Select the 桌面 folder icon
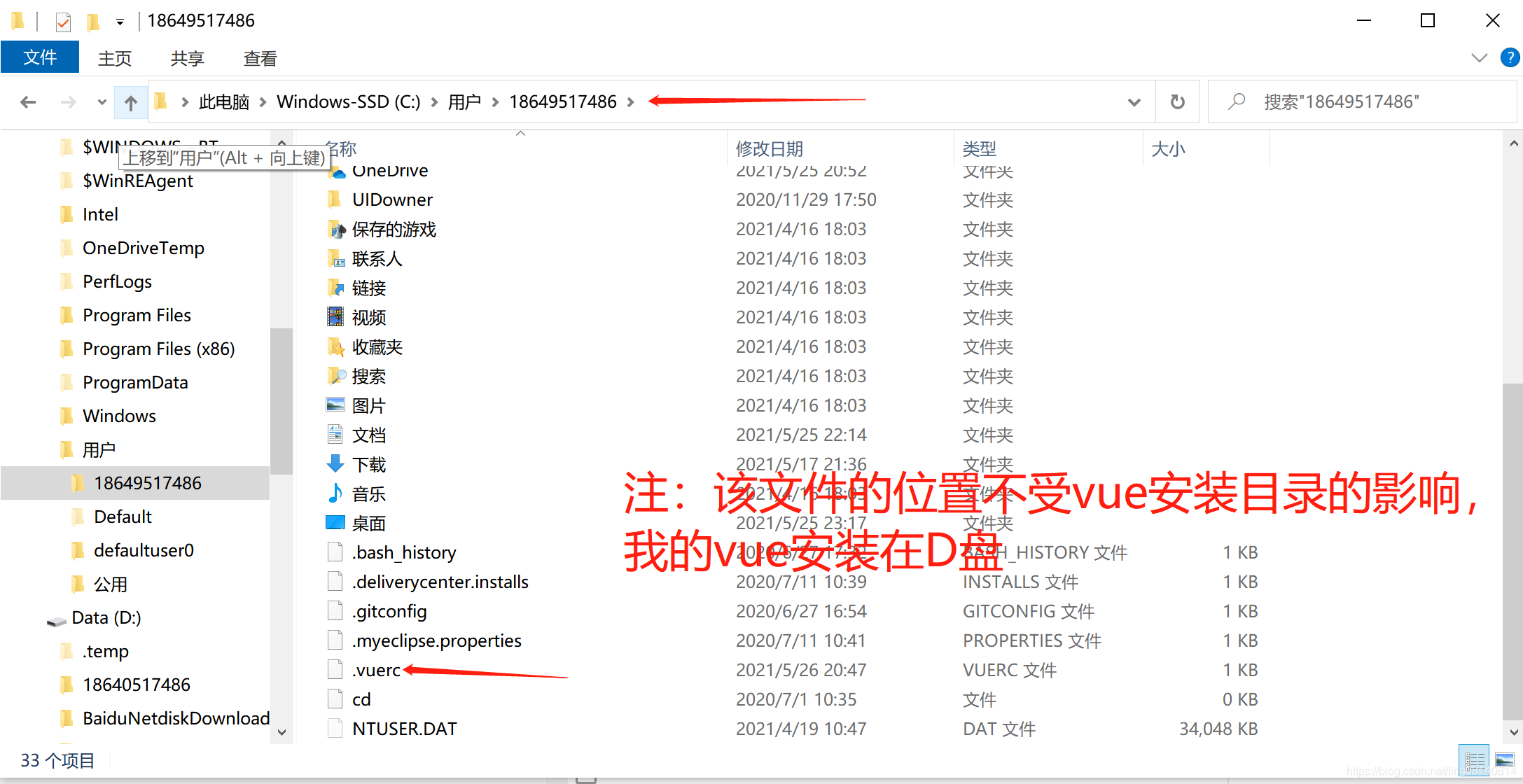The image size is (1523, 784). tap(335, 524)
